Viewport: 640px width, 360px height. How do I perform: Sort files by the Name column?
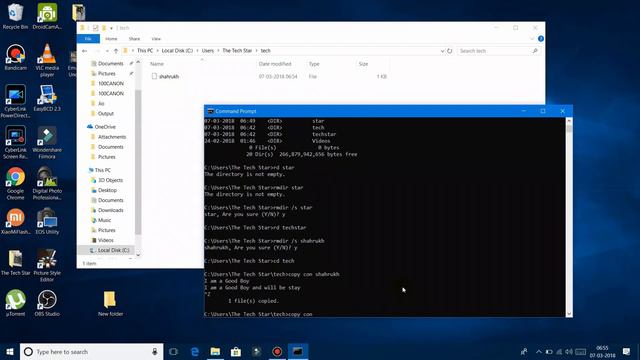click(202, 64)
